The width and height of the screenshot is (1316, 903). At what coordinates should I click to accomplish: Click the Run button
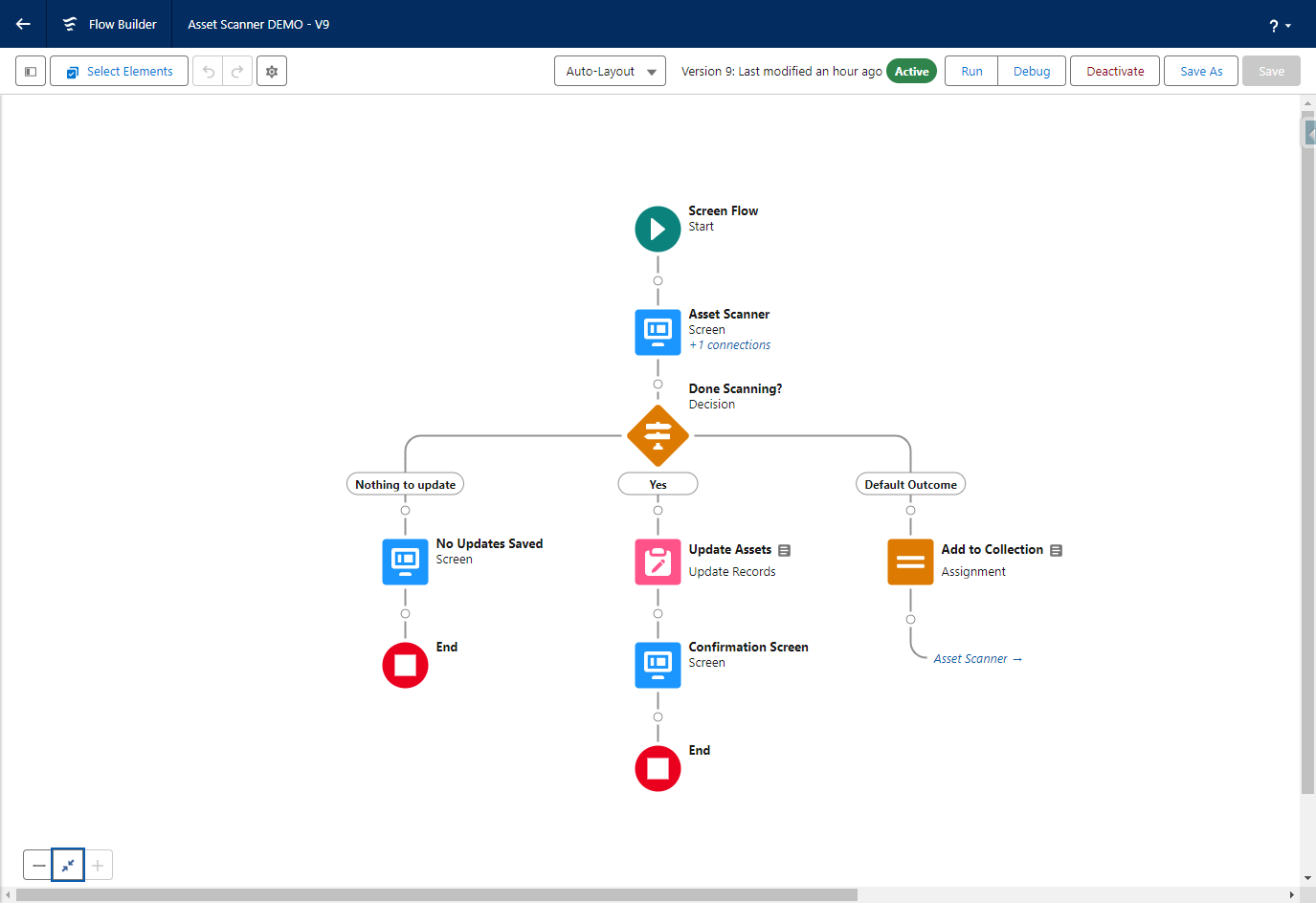coord(971,72)
